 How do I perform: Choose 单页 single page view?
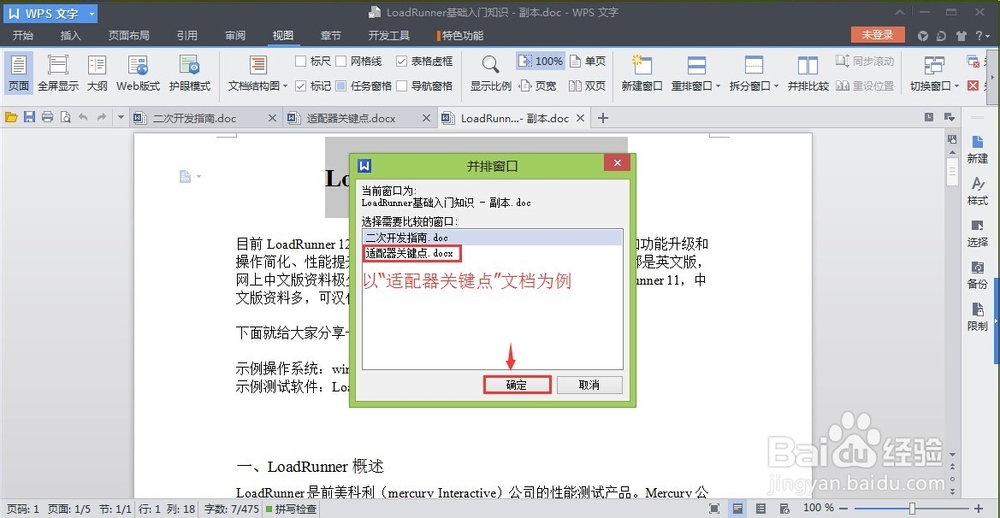[587, 61]
